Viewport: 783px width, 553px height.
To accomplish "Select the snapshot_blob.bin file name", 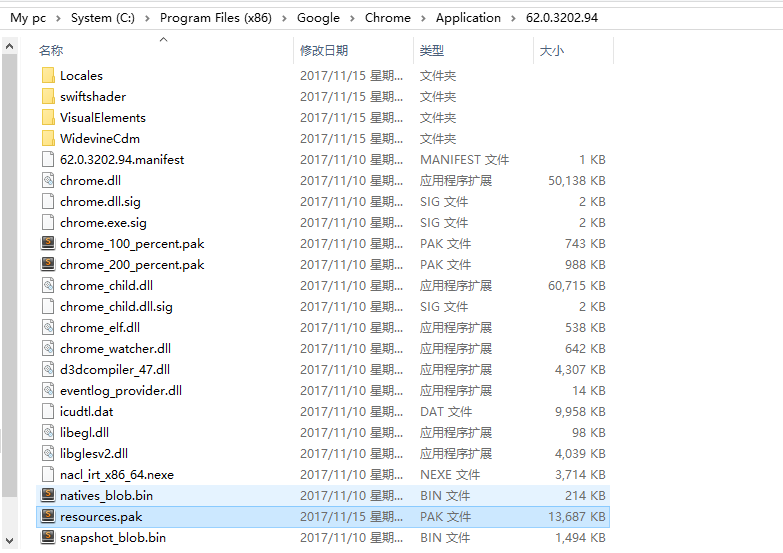I will click(113, 537).
